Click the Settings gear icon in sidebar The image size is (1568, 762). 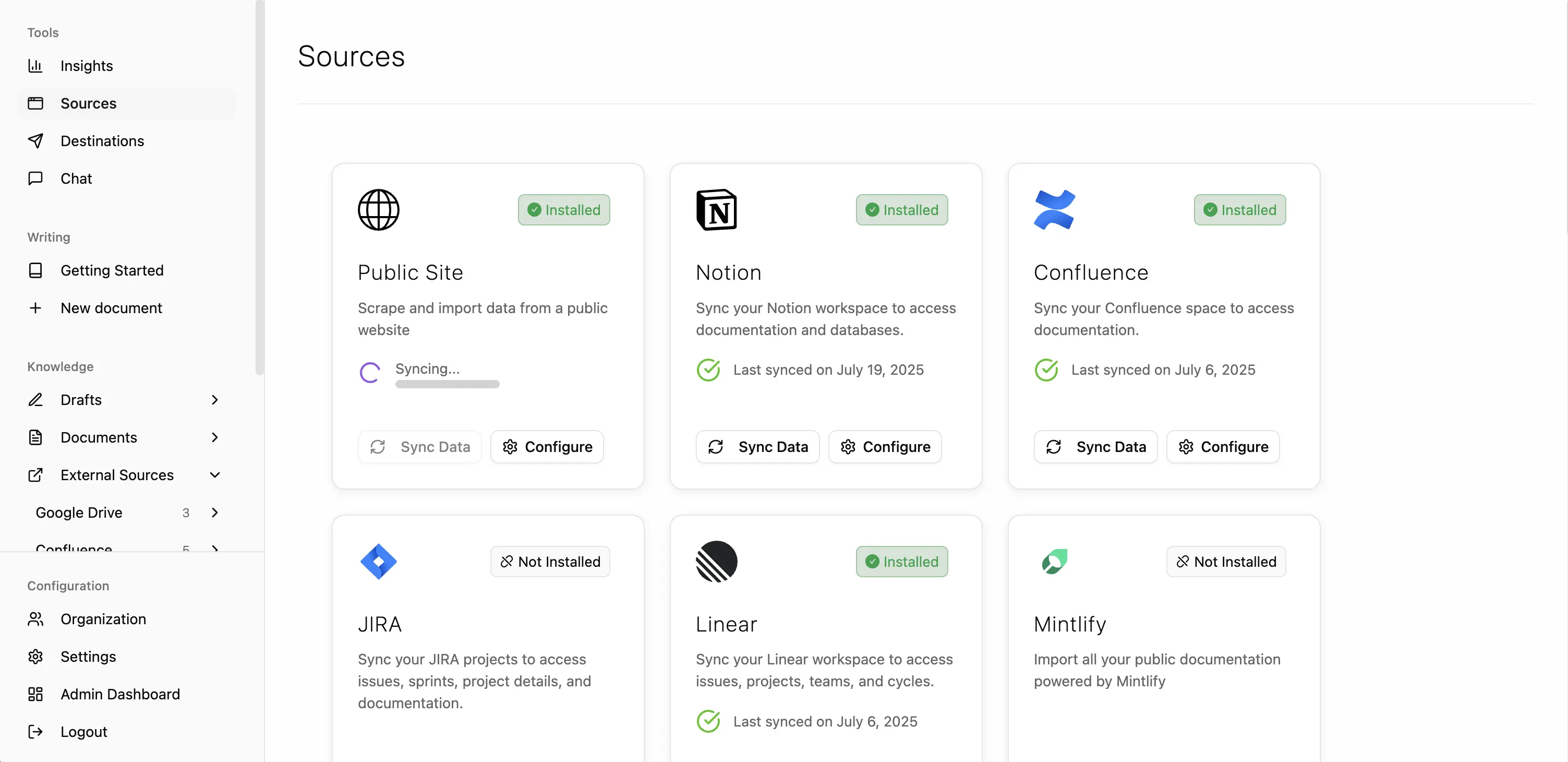pyautogui.click(x=35, y=657)
